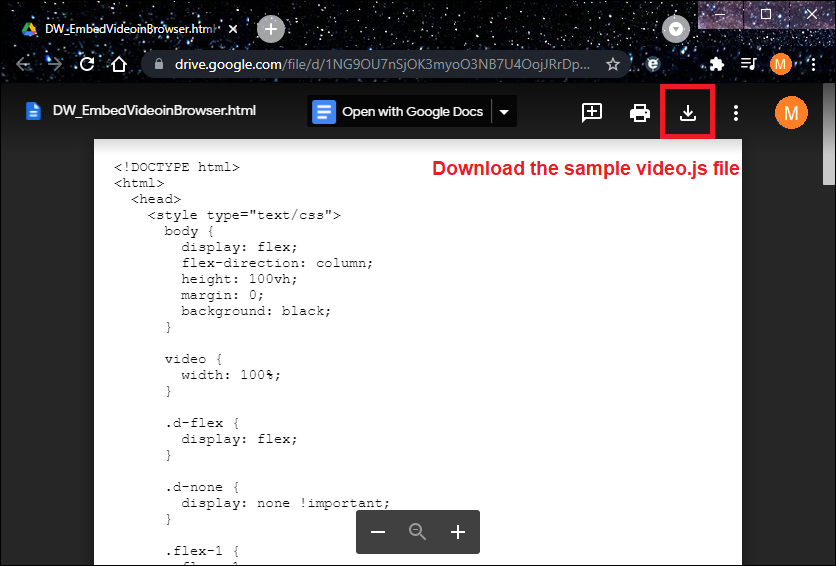The width and height of the screenshot is (836, 566).
Task: View site info via padlock icon
Action: coord(158,64)
